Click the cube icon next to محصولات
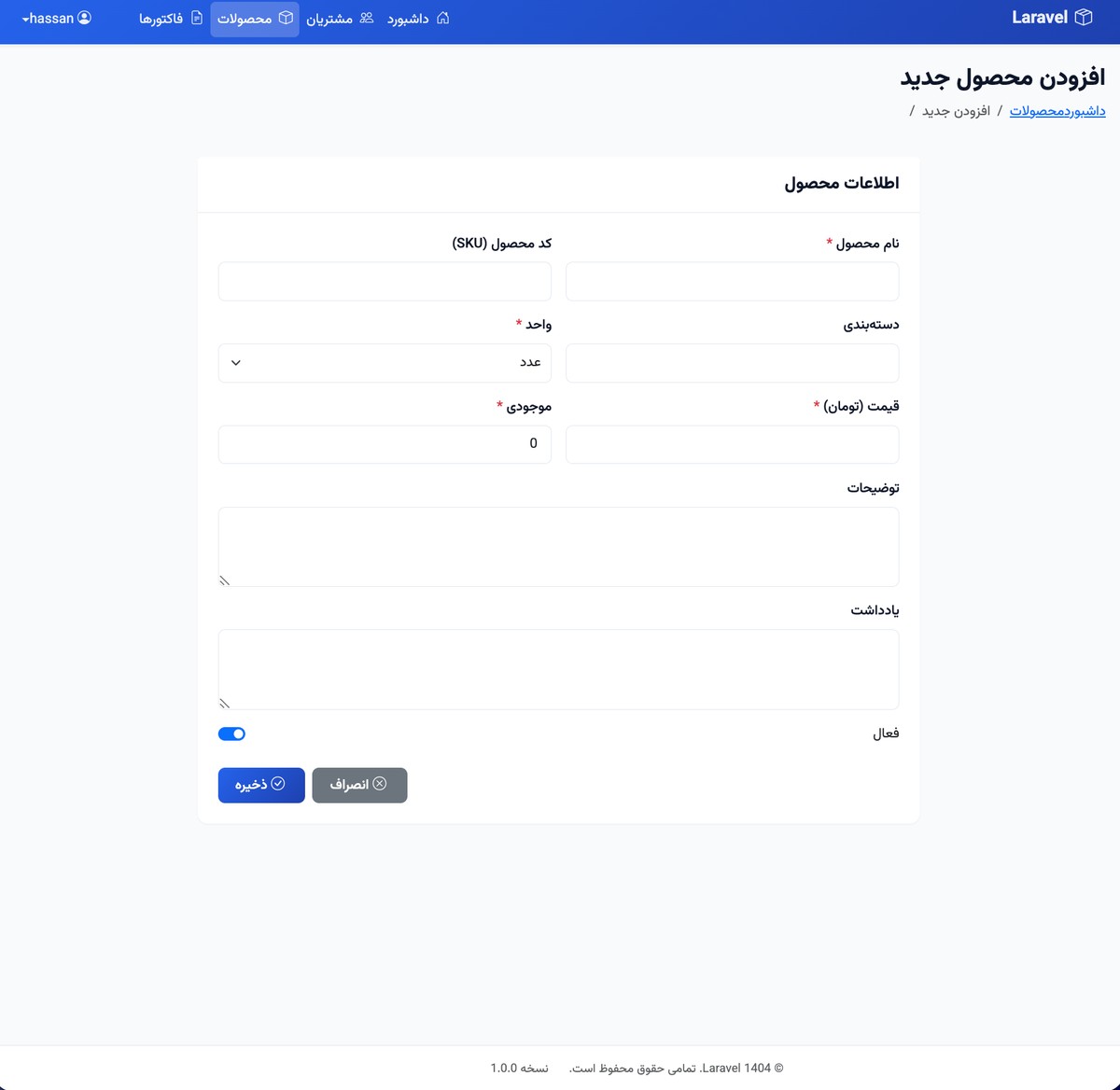 [287, 17]
